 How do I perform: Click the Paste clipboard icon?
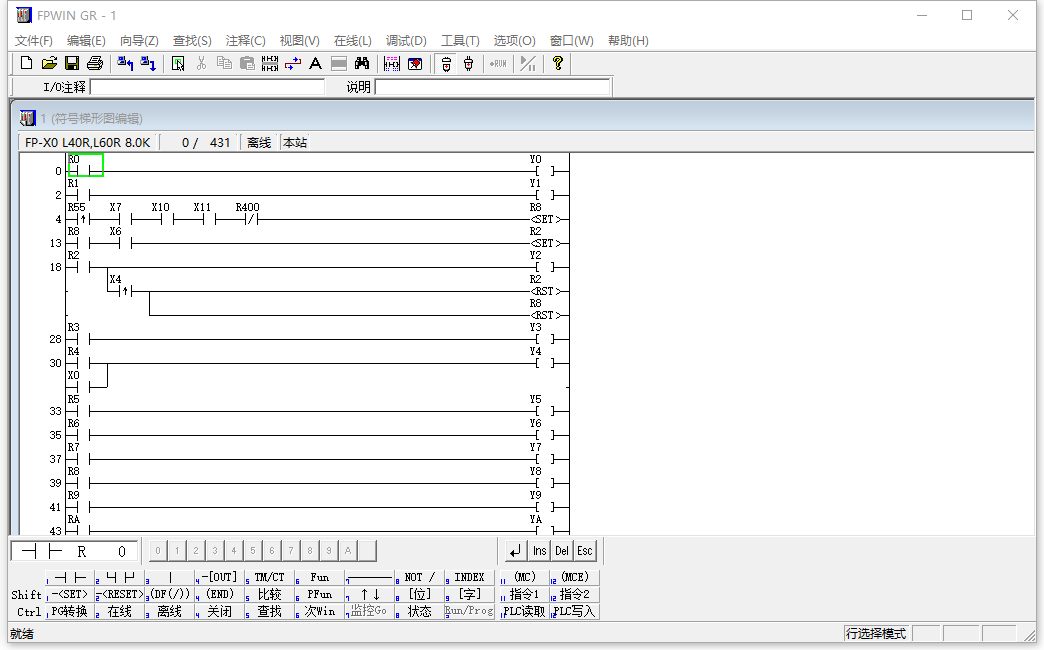[247, 63]
